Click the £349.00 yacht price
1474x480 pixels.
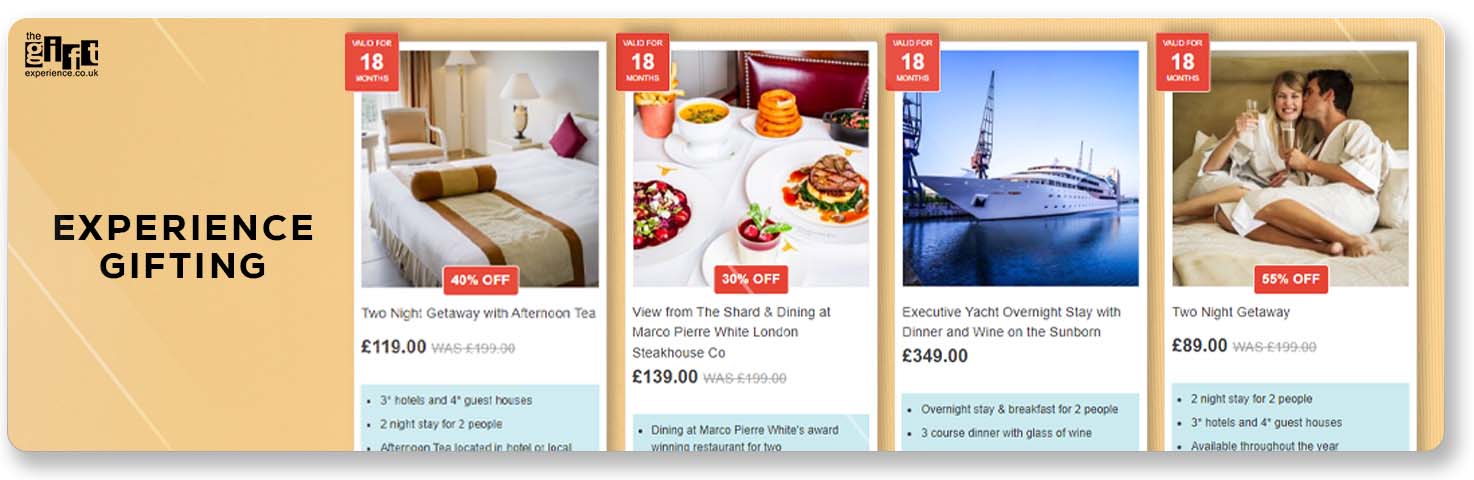click(x=935, y=356)
